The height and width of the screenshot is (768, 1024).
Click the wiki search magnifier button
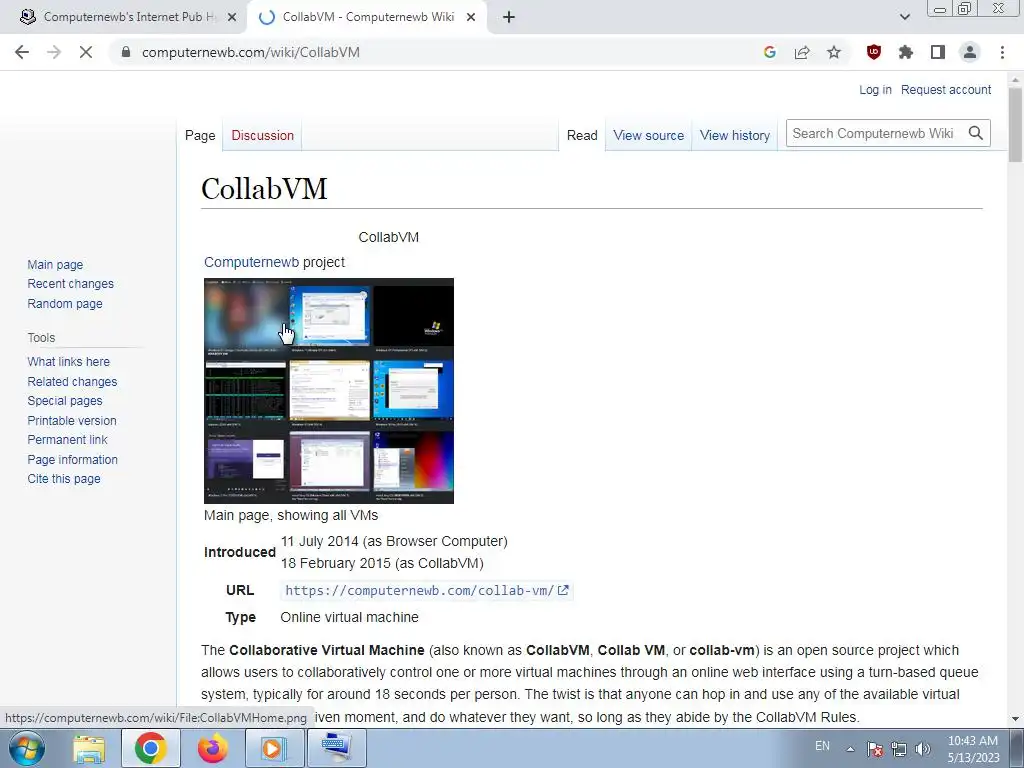pyautogui.click(x=976, y=133)
